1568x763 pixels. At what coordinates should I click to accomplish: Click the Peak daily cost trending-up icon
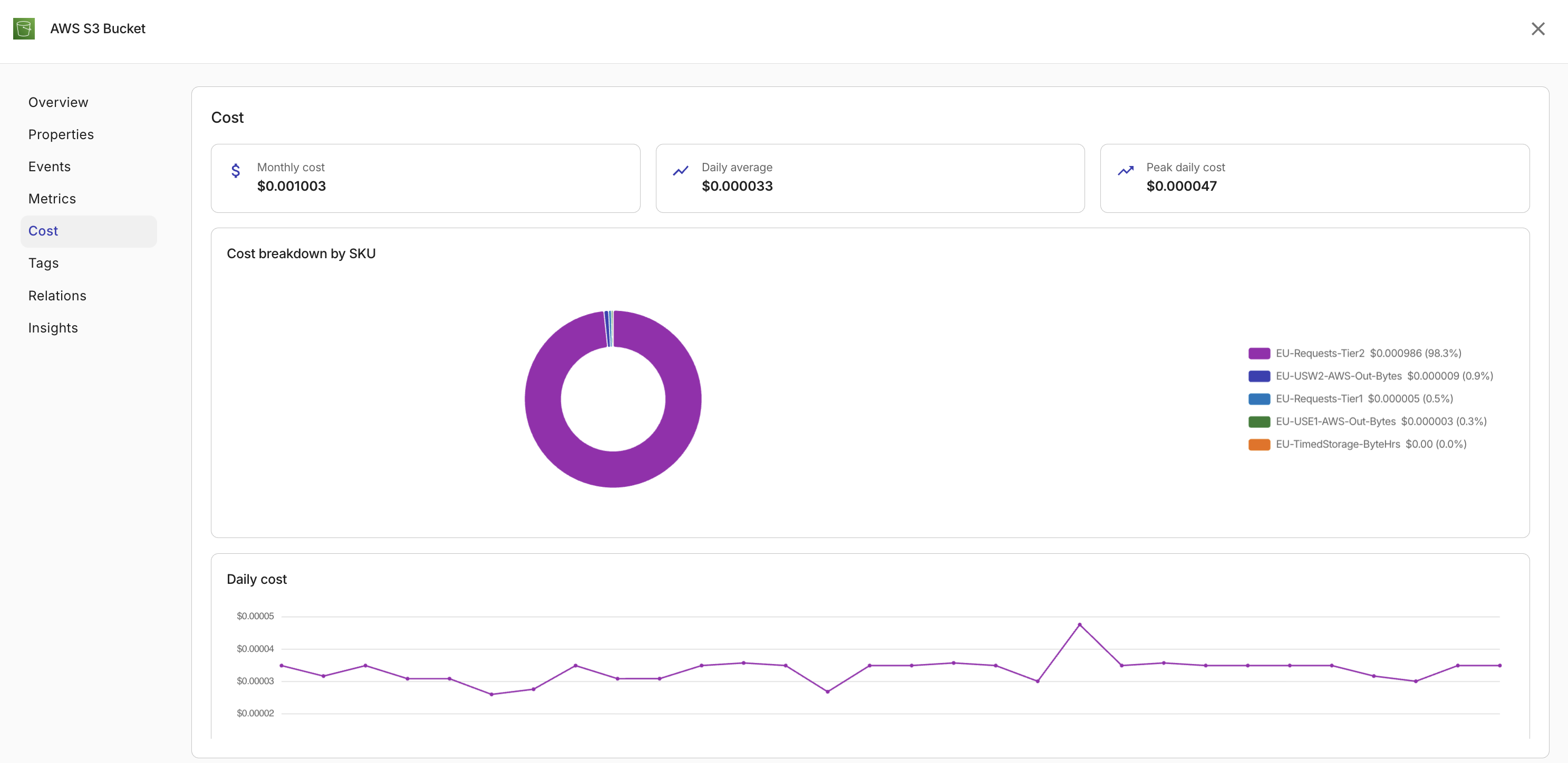pyautogui.click(x=1126, y=170)
